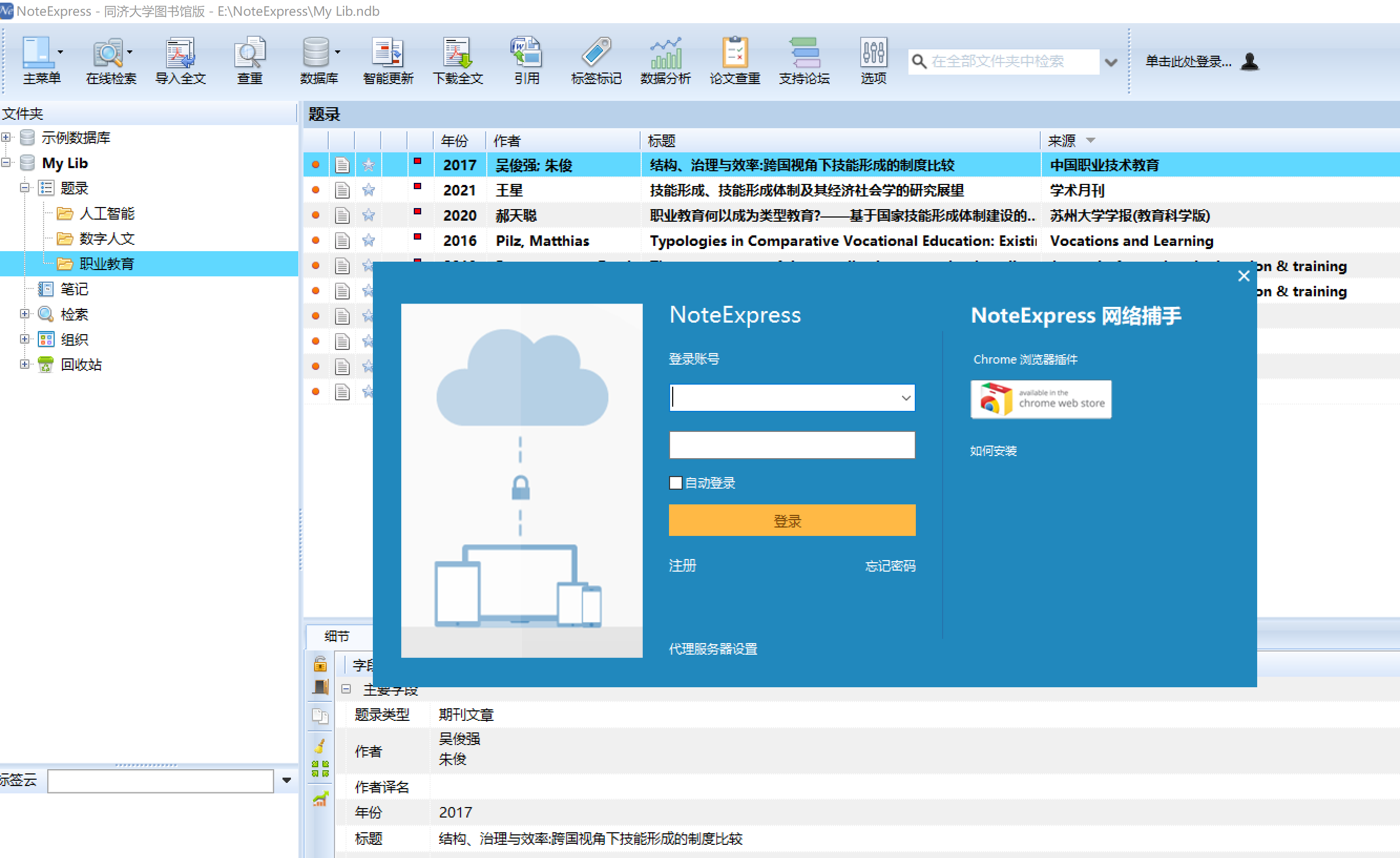Screen dimensions: 1400x858
Task: Open the 论文查重 paper check tool
Action: pos(735,53)
